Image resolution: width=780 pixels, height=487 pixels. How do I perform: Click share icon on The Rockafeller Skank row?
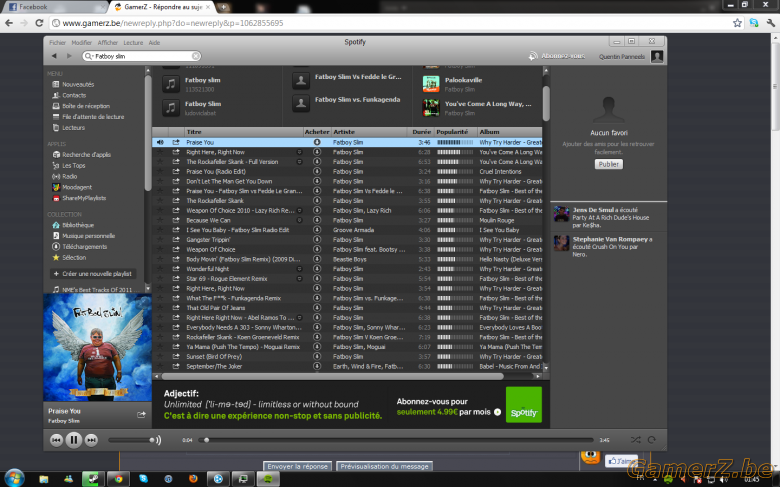(x=176, y=201)
